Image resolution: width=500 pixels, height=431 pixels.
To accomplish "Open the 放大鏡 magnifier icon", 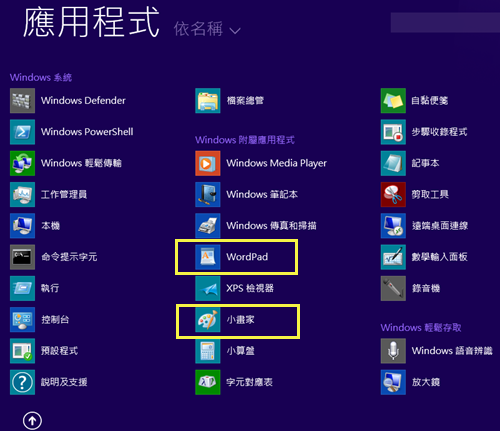I will (x=393, y=382).
